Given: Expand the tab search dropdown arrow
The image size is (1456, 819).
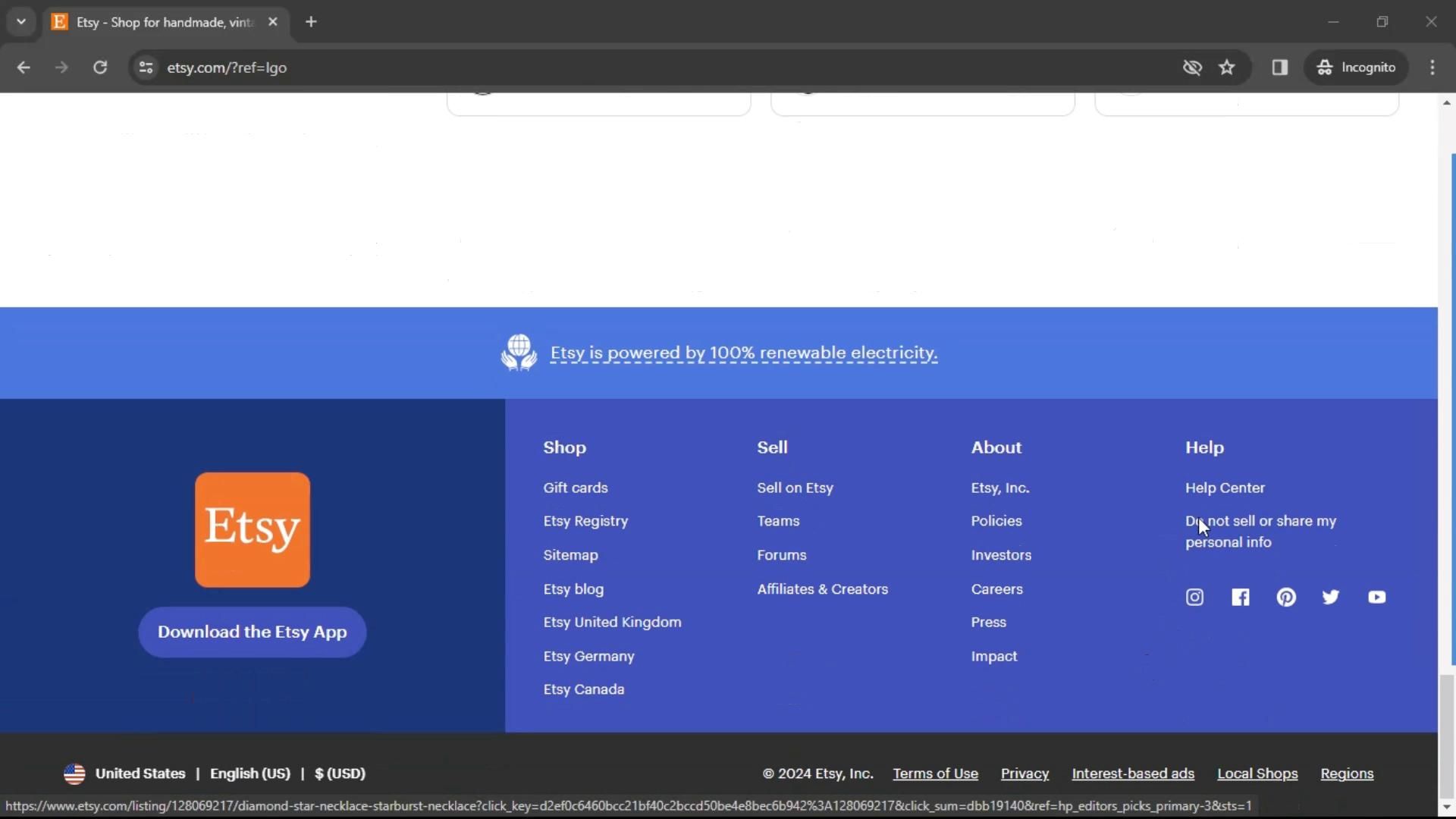Looking at the screenshot, I should [x=21, y=22].
